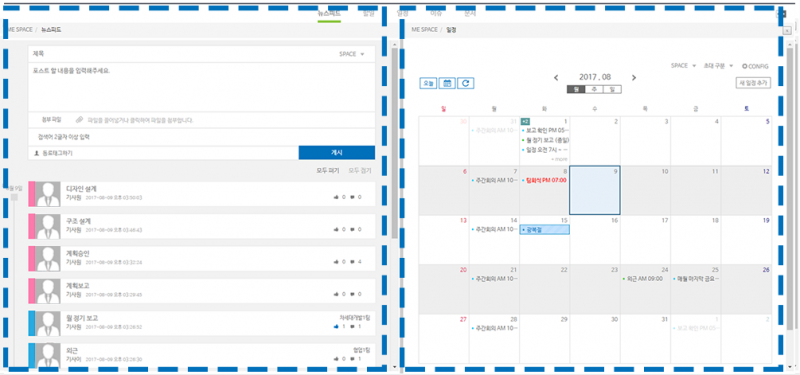
Task: Go to previous month arrow
Action: point(556,78)
